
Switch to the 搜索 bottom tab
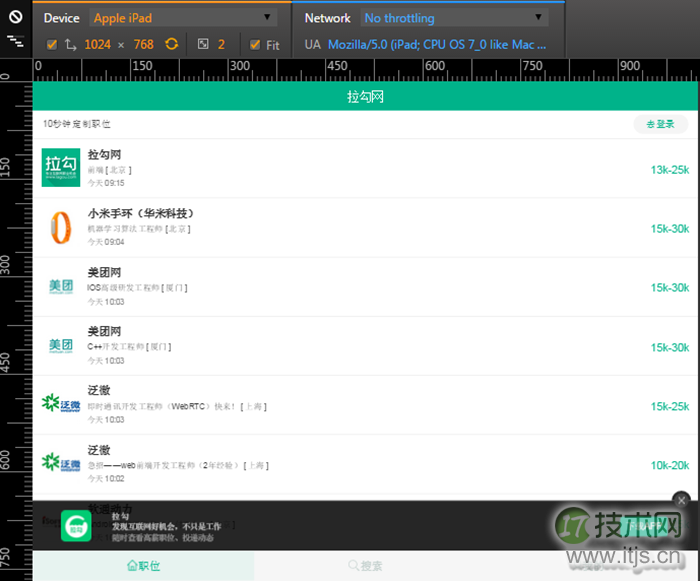tap(365, 566)
